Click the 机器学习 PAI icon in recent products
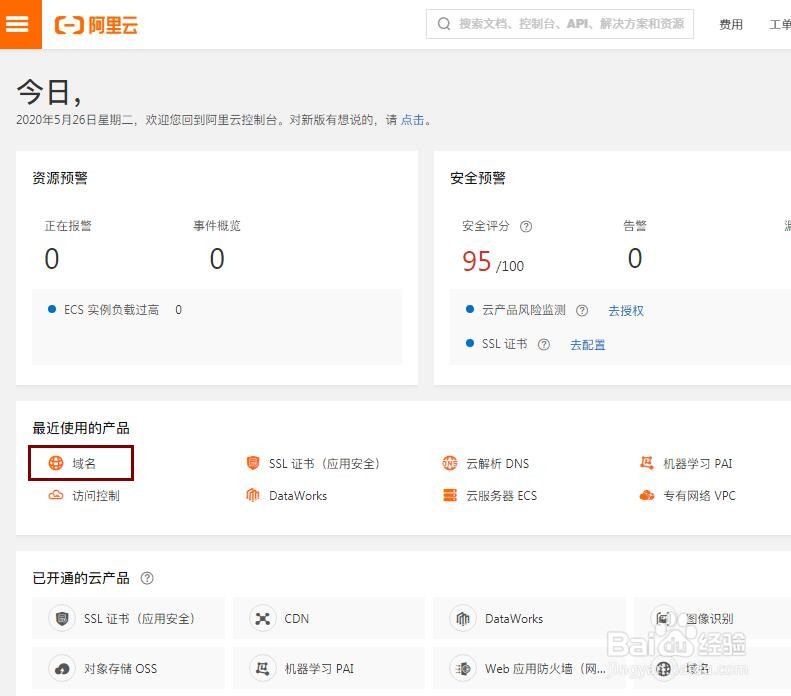This screenshot has width=791, height=696. click(647, 462)
